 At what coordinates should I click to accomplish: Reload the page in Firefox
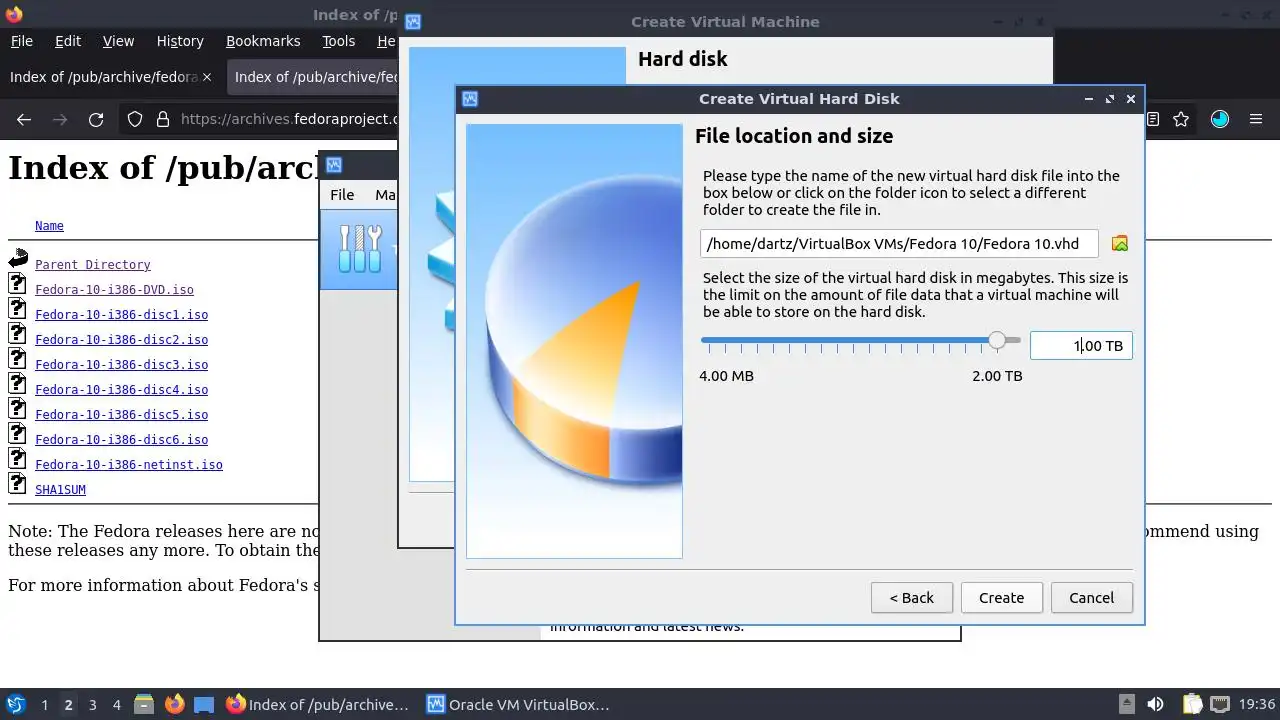[x=96, y=120]
